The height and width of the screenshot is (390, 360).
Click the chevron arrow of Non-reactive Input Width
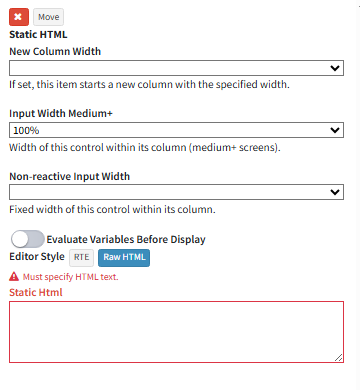(x=335, y=192)
